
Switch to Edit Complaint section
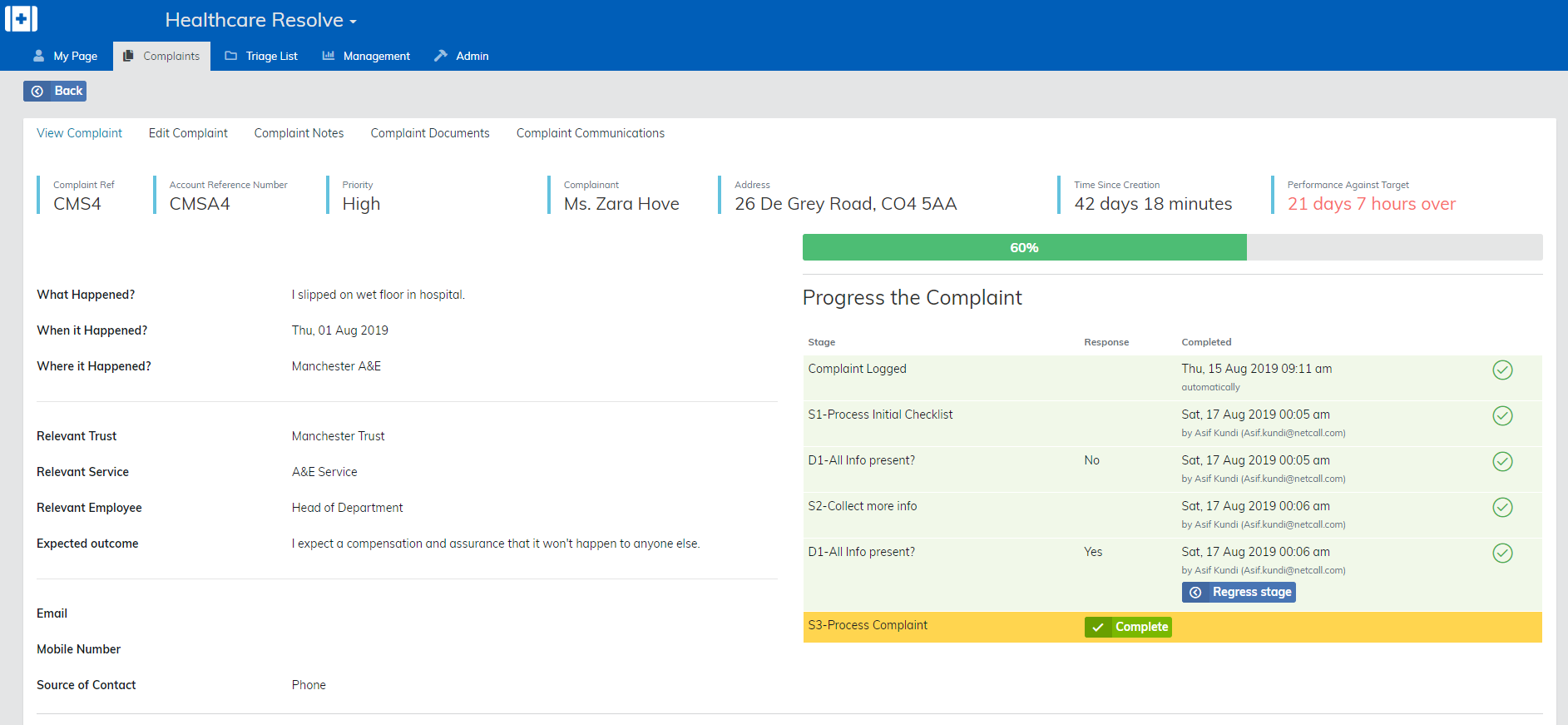pyautogui.click(x=188, y=133)
